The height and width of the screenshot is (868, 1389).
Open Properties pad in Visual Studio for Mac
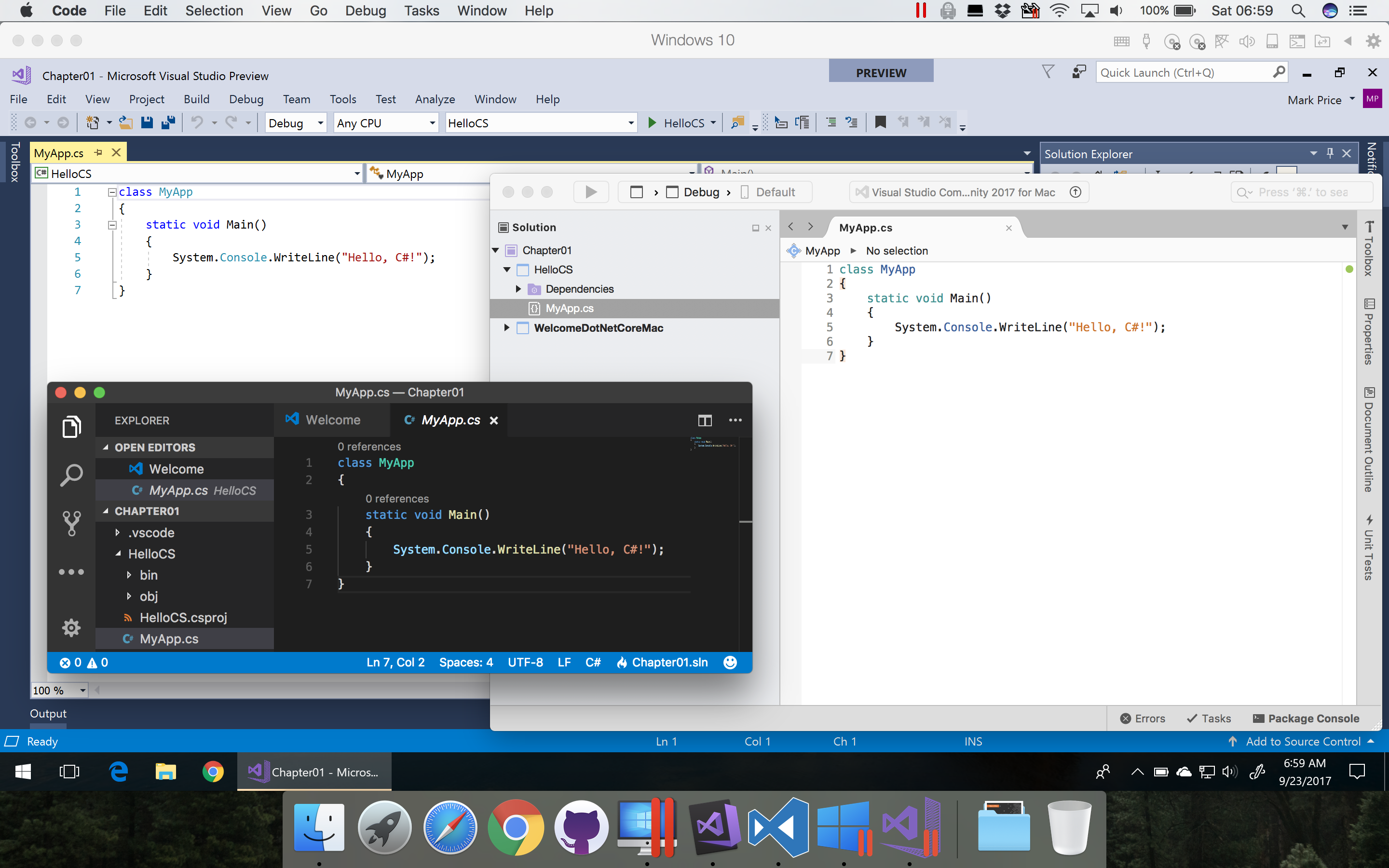tap(1369, 331)
